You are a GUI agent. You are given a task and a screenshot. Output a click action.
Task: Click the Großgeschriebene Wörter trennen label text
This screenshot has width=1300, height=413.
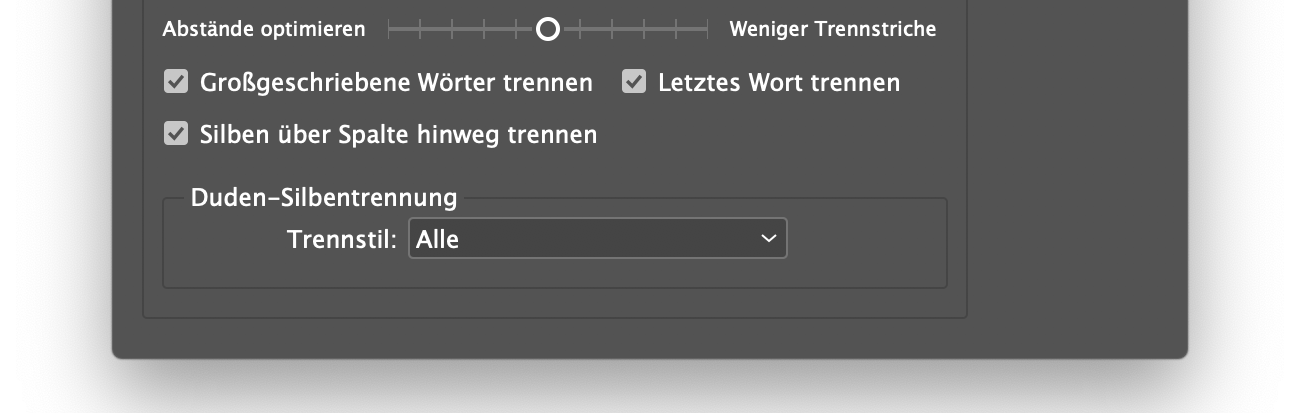[x=396, y=82]
